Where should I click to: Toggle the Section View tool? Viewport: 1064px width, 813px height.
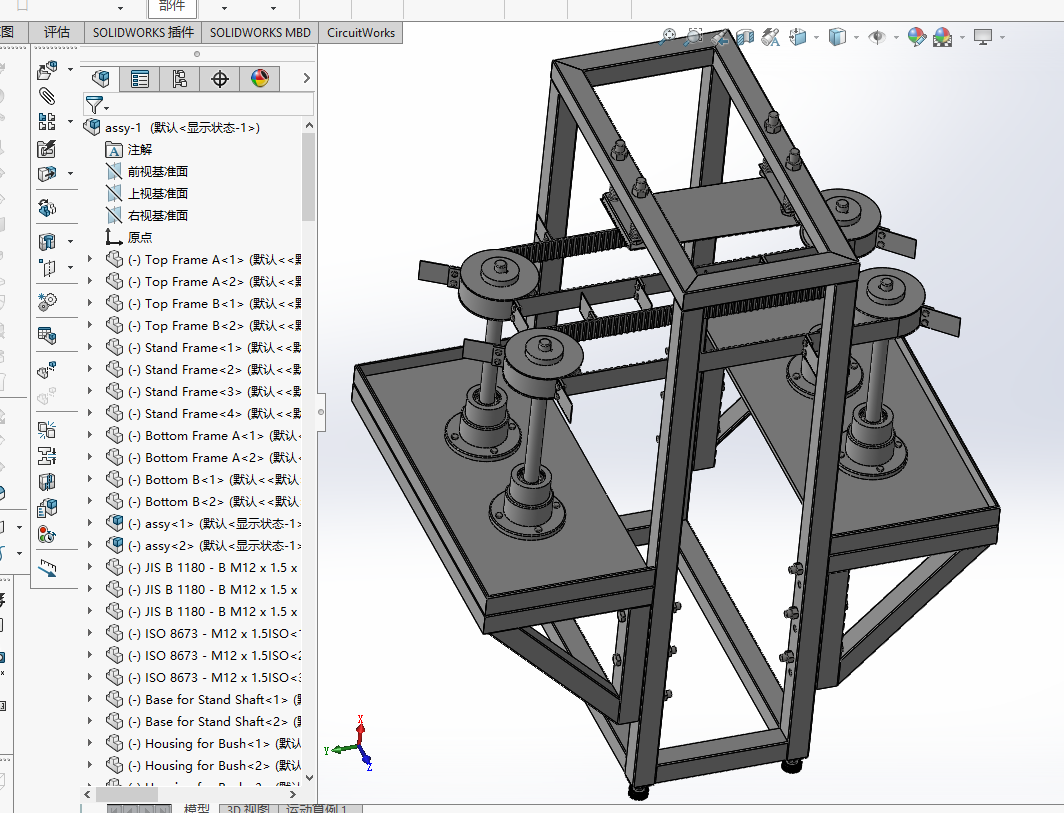745,37
